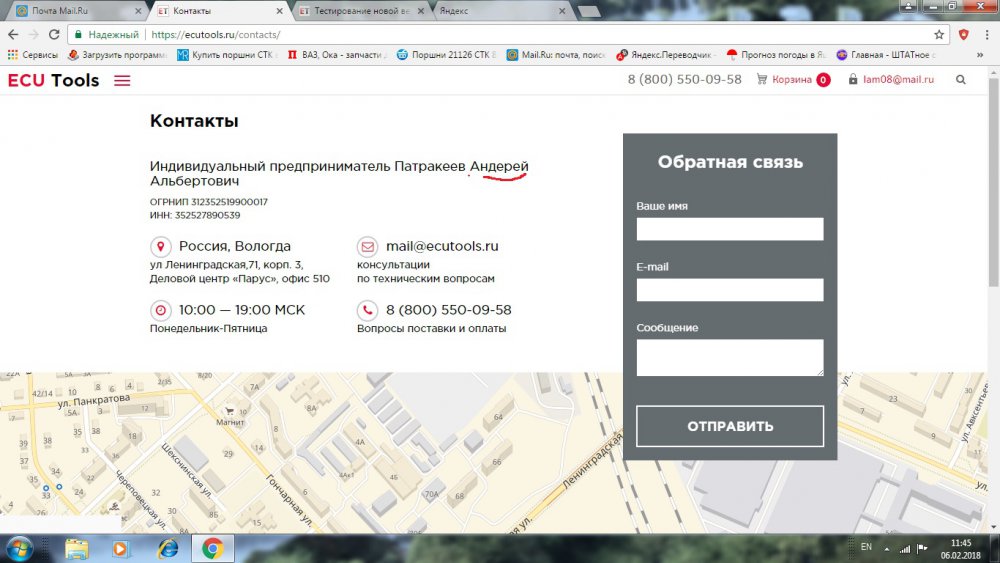Click the header phone number 8 (800) 550-09-58
Viewport: 1000px width, 563px height.
point(684,80)
